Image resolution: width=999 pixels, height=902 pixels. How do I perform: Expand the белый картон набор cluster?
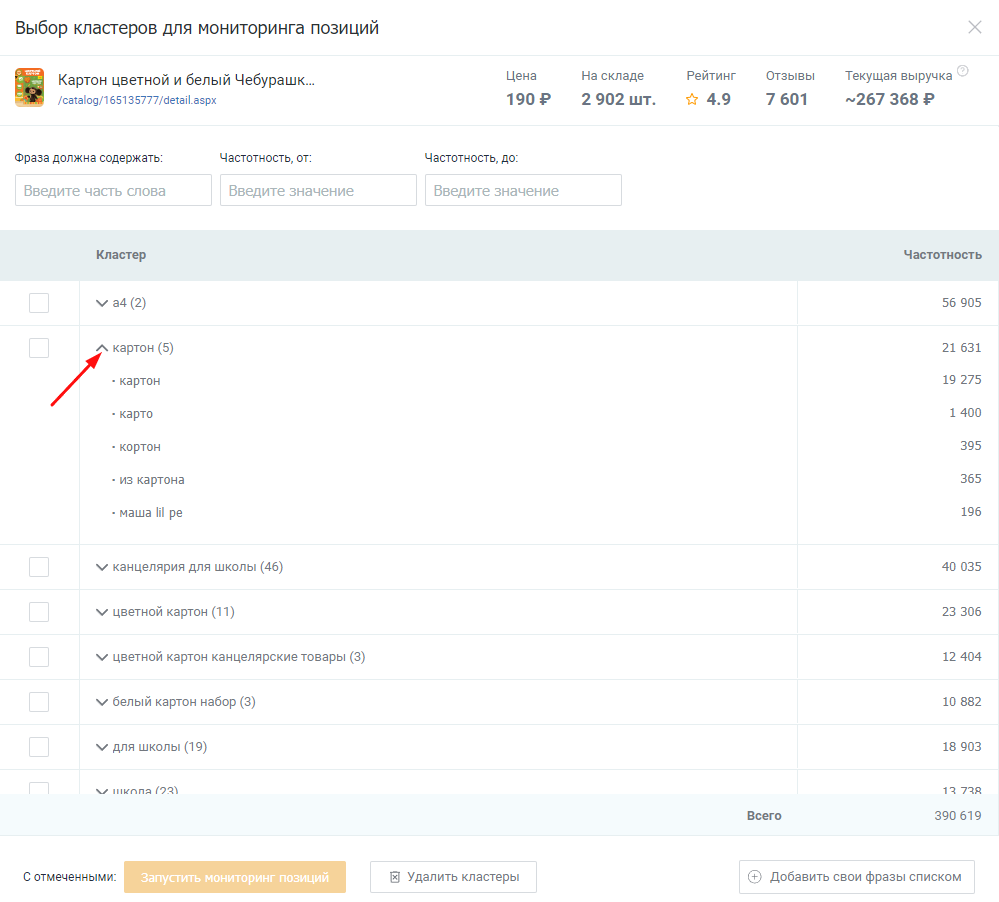[101, 702]
